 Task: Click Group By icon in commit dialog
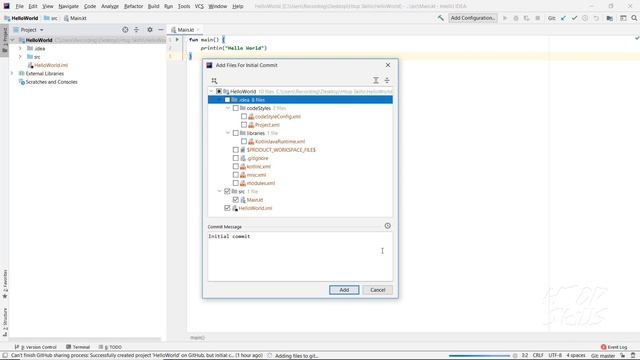tap(214, 80)
